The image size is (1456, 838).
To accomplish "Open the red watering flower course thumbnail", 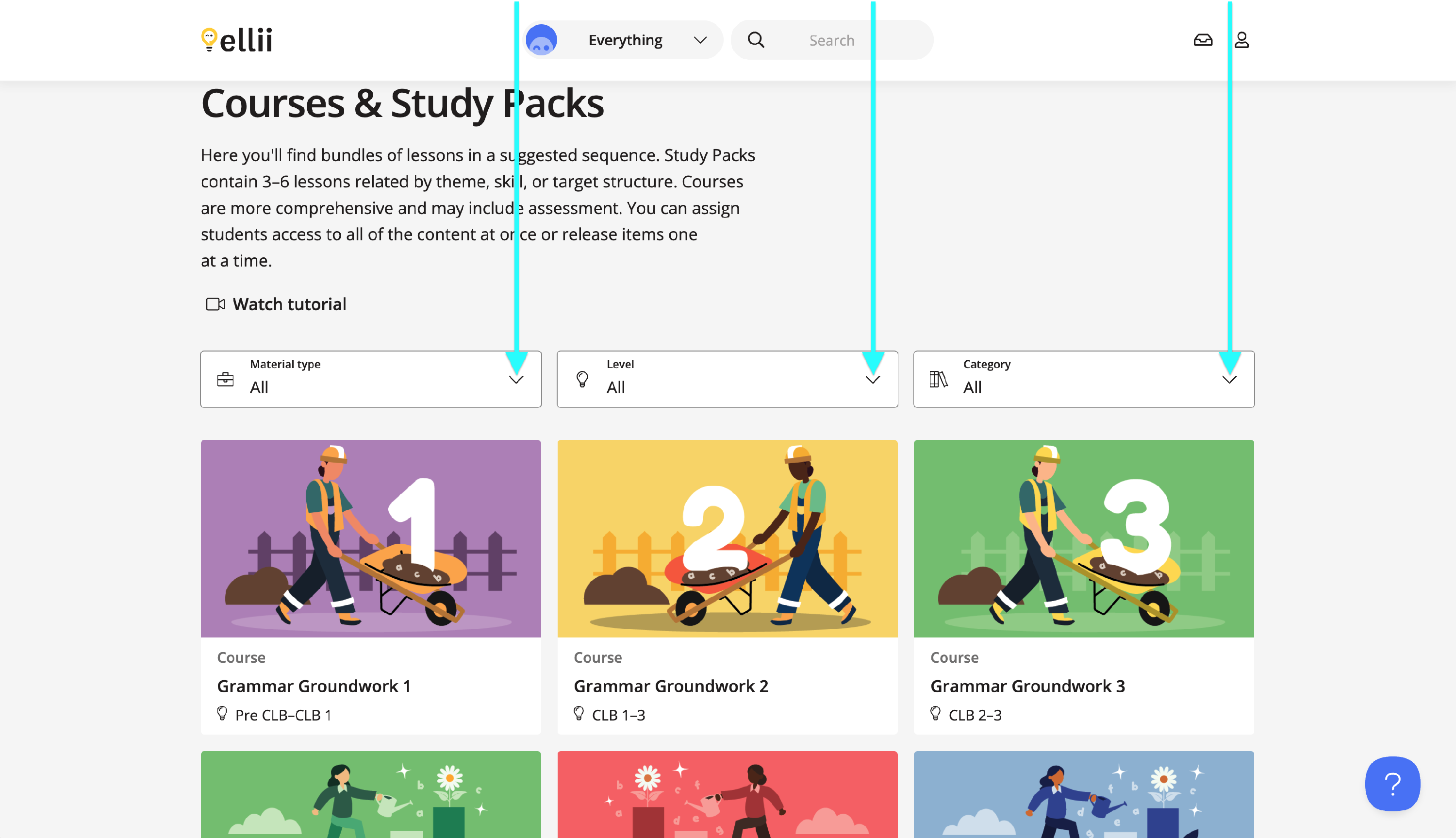I will point(727,794).
